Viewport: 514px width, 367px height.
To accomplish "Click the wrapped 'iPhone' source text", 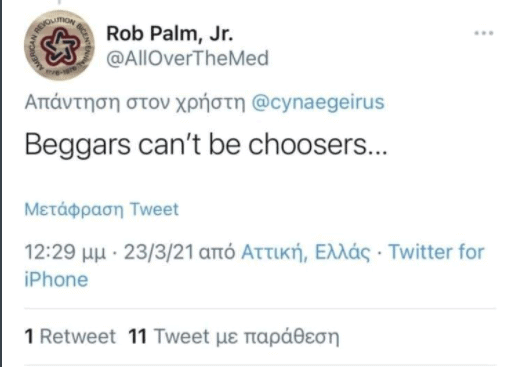I will point(56,279).
